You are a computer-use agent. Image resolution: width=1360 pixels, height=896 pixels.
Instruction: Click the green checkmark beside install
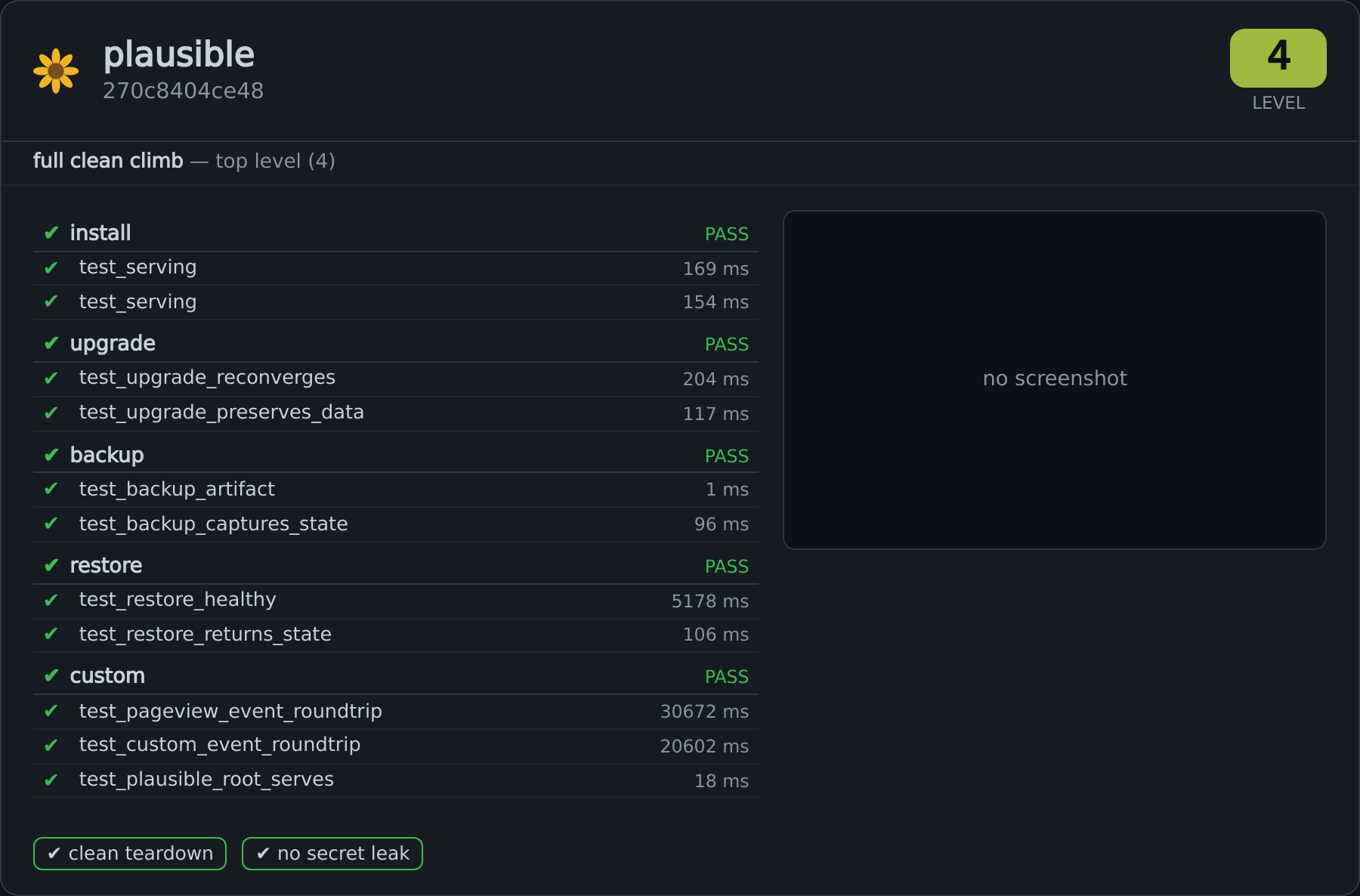coord(51,233)
